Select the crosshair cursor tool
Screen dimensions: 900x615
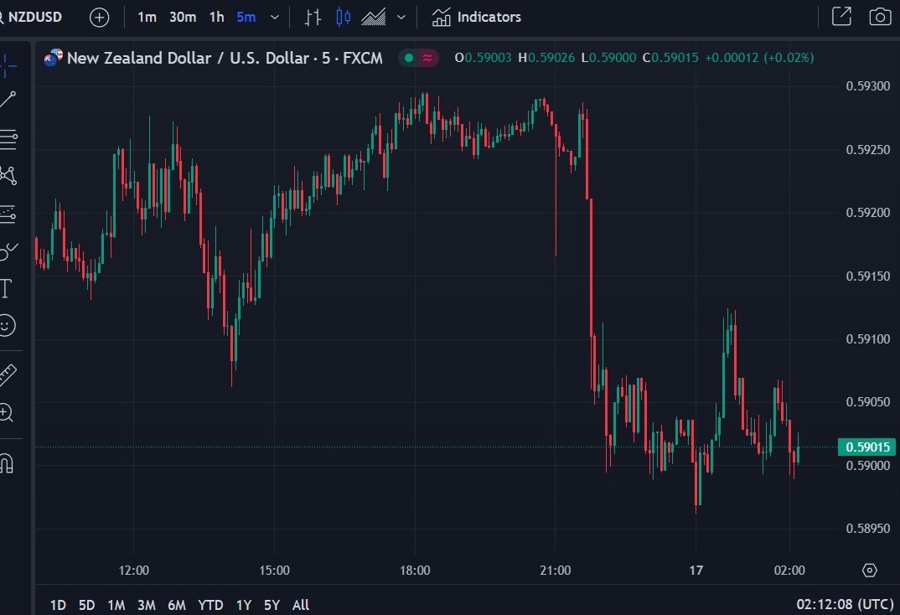10,66
